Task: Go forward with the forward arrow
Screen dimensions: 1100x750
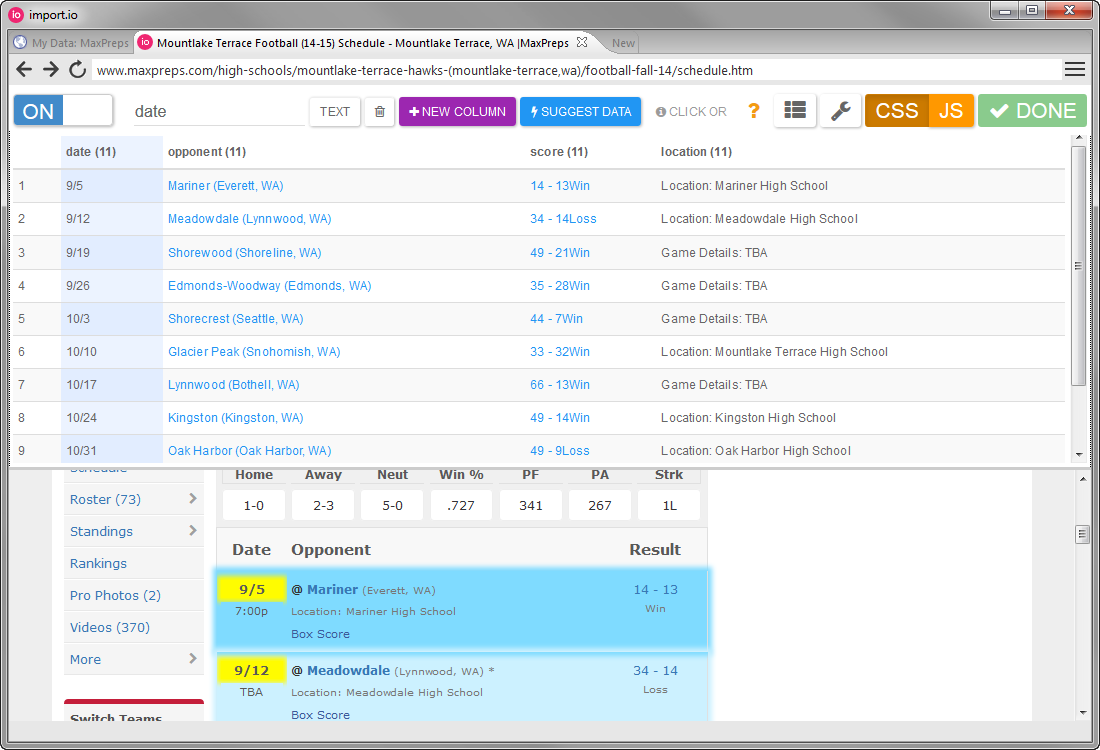Action: coord(51,69)
